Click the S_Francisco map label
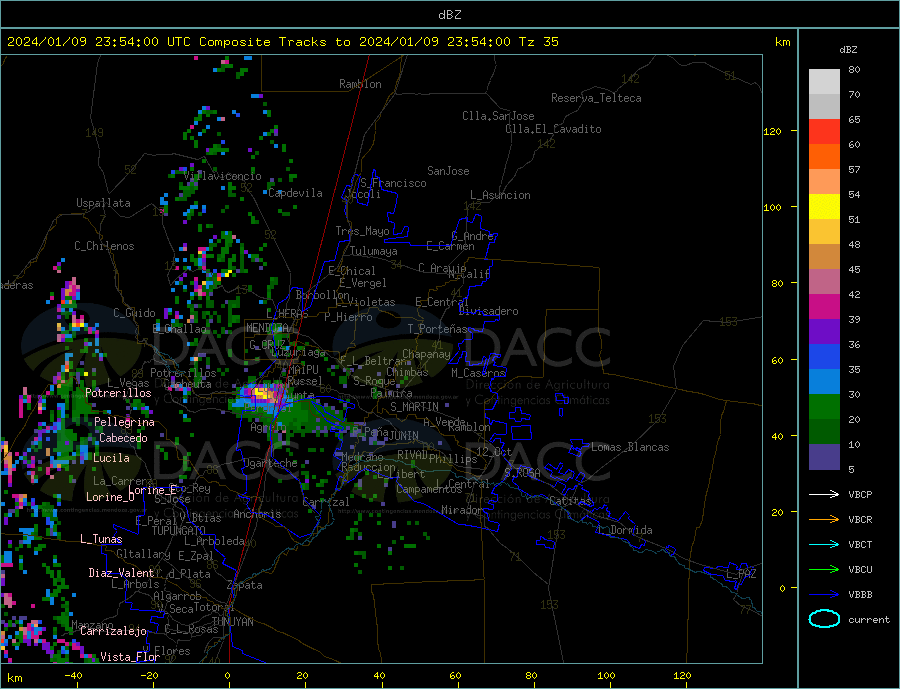 pos(393,183)
